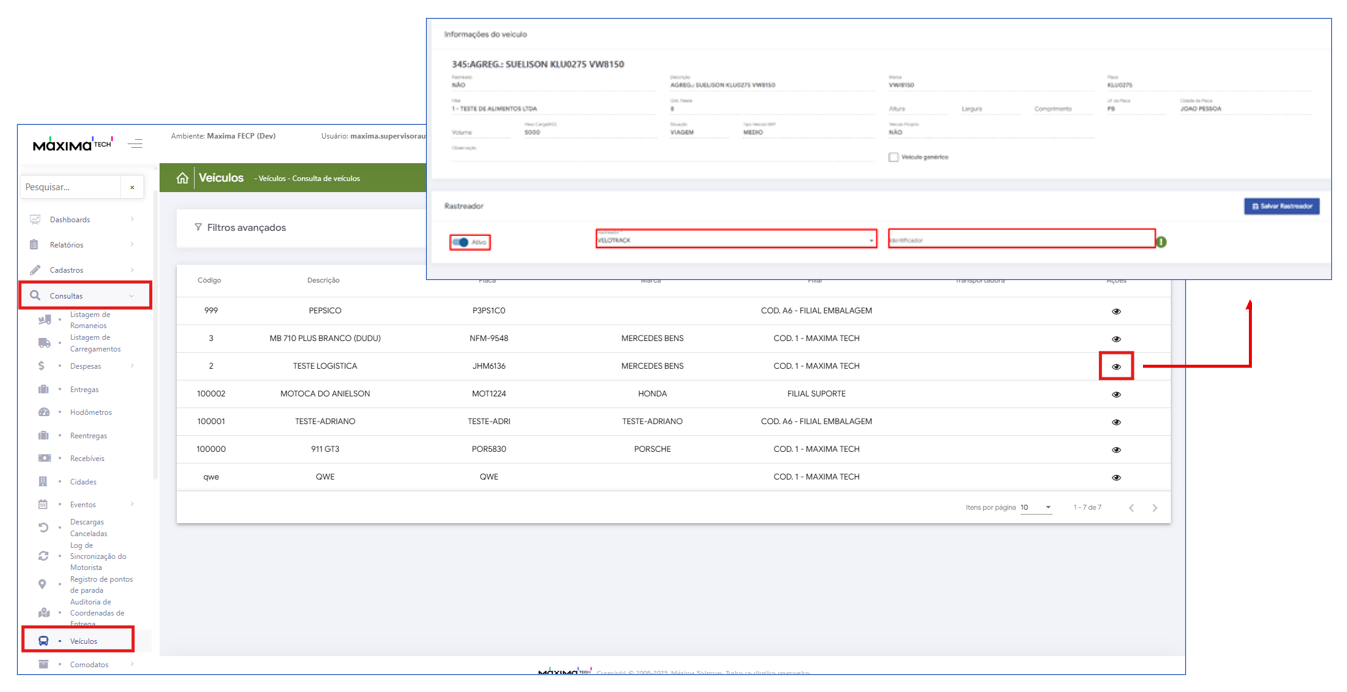Click the Identificador input field
This screenshot has width=1347, height=692.
point(1020,240)
